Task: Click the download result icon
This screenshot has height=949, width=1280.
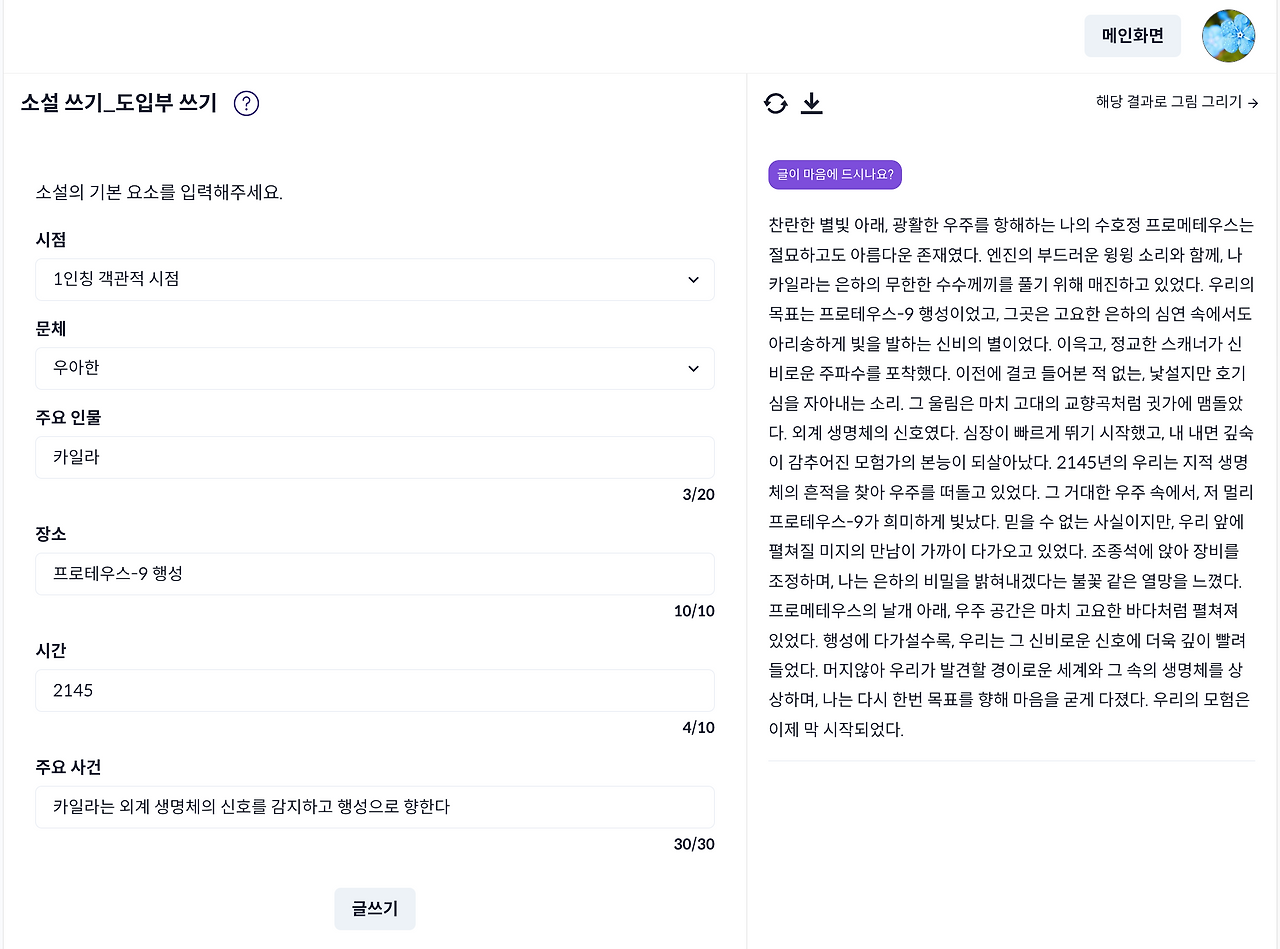Action: pyautogui.click(x=812, y=103)
